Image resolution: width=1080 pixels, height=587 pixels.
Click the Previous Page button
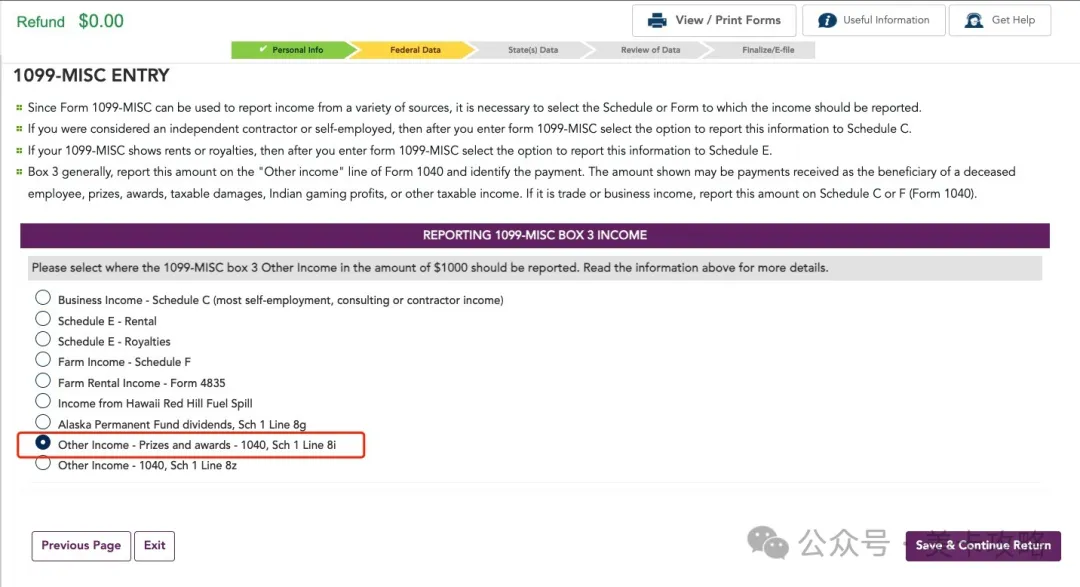[81, 546]
